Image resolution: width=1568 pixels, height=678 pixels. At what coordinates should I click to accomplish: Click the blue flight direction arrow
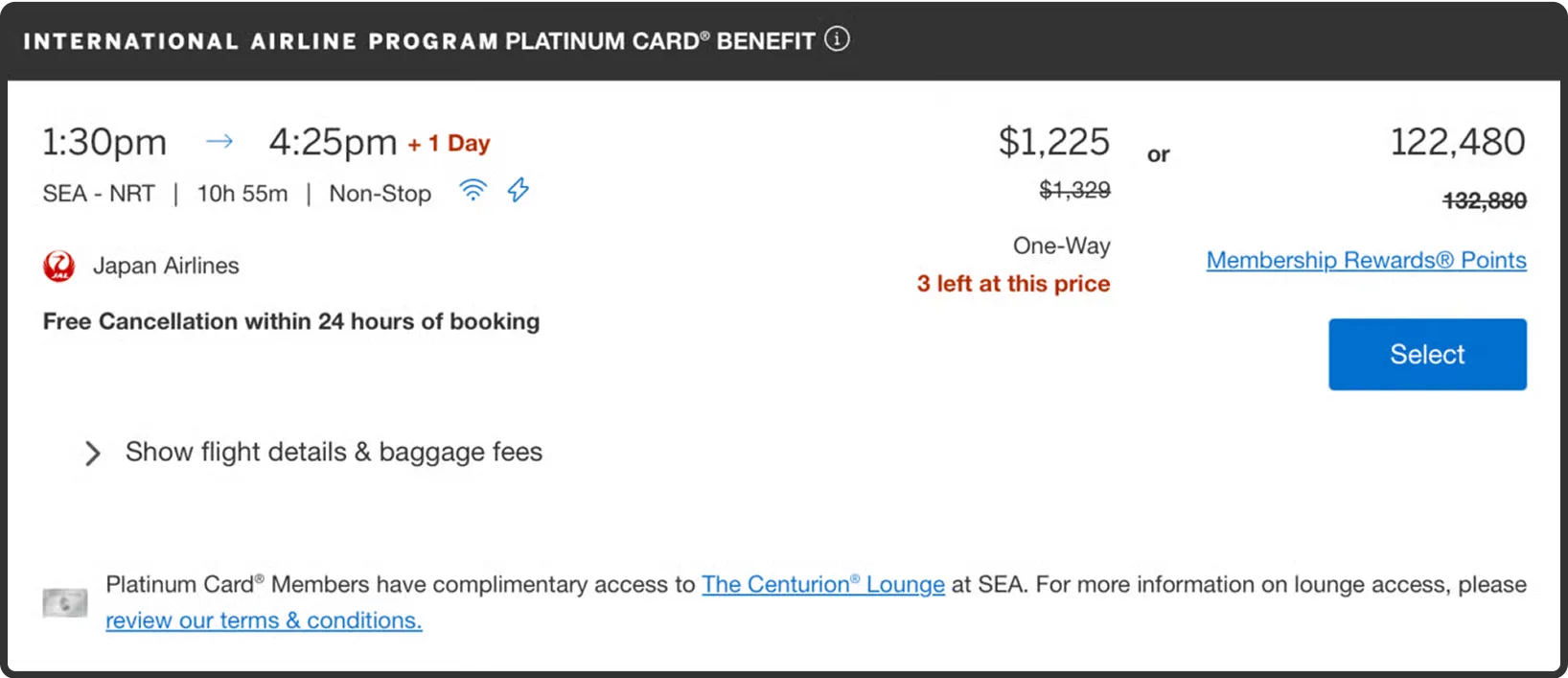219,142
